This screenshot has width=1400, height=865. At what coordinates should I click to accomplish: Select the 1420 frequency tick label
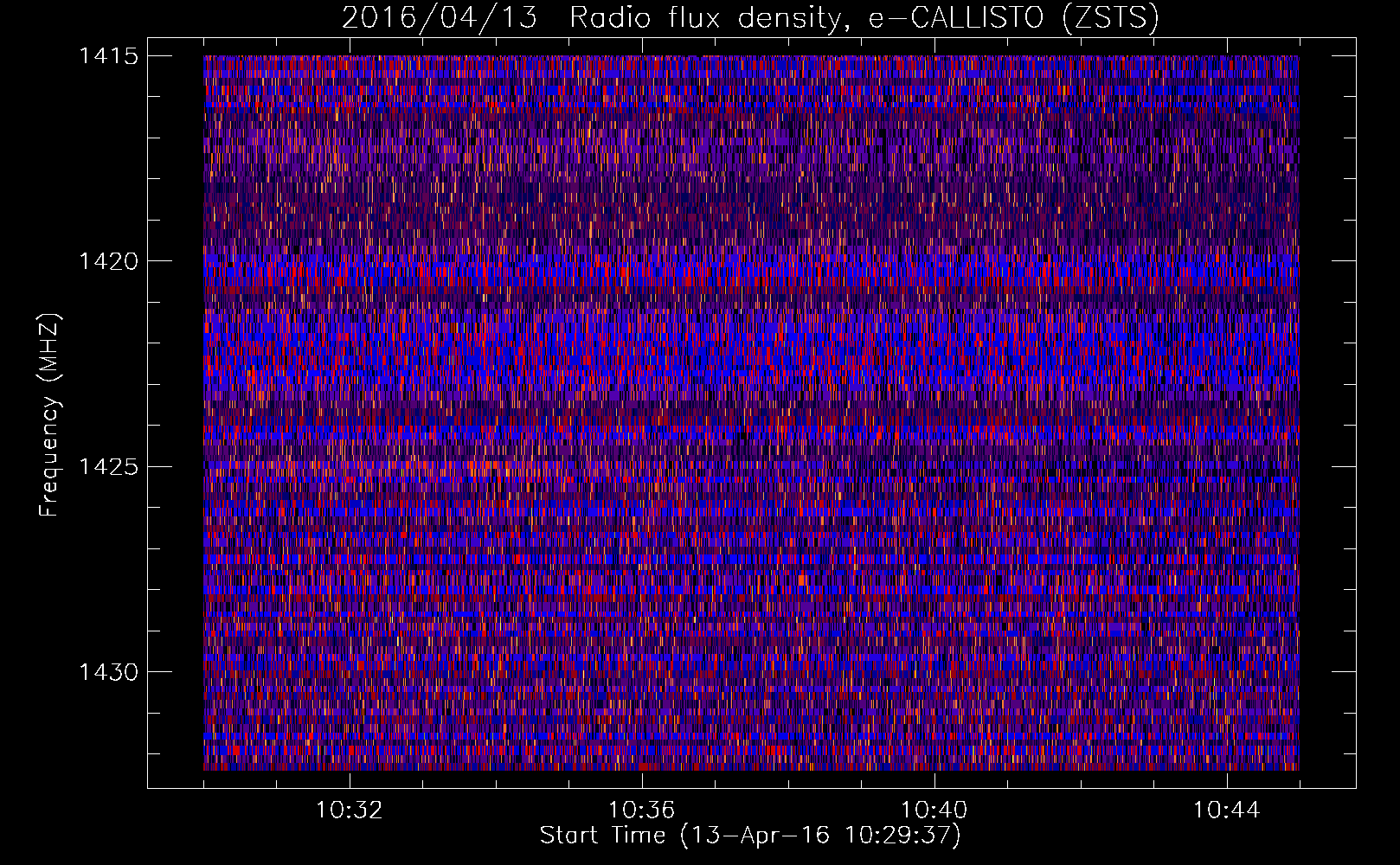tap(109, 261)
